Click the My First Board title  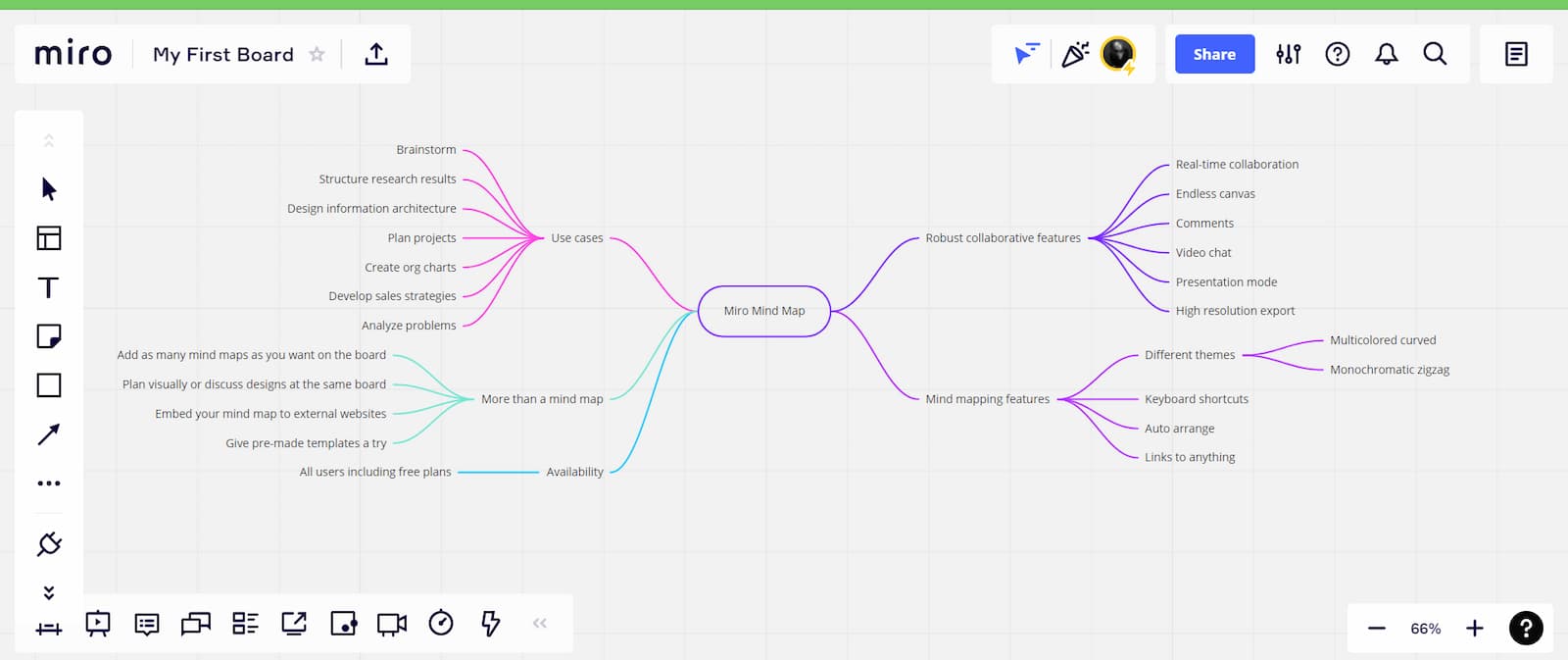[223, 55]
